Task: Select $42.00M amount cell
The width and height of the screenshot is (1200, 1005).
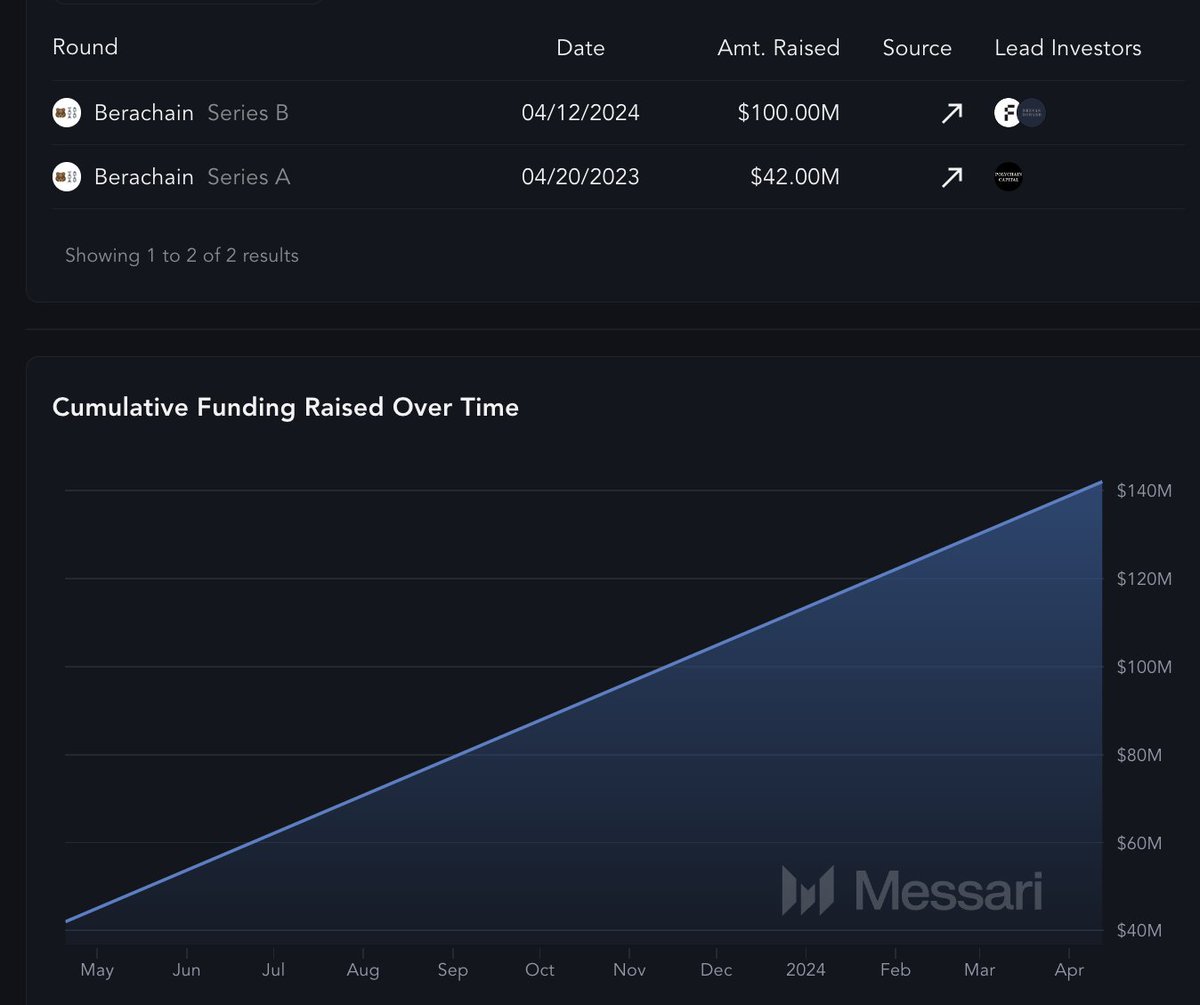Action: [x=795, y=177]
